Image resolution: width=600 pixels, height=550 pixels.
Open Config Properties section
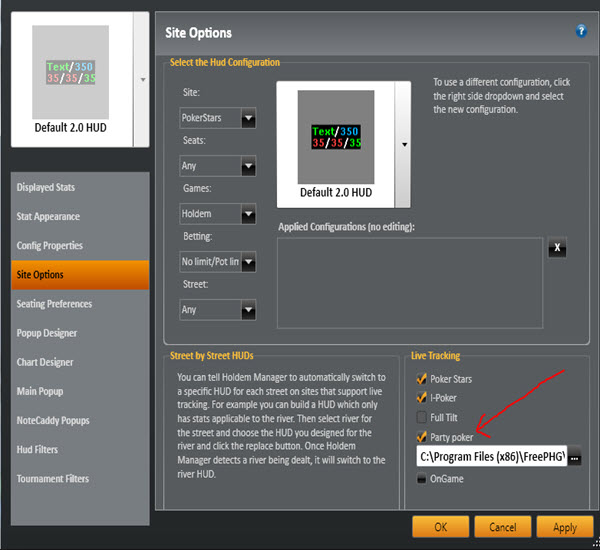click(80, 245)
